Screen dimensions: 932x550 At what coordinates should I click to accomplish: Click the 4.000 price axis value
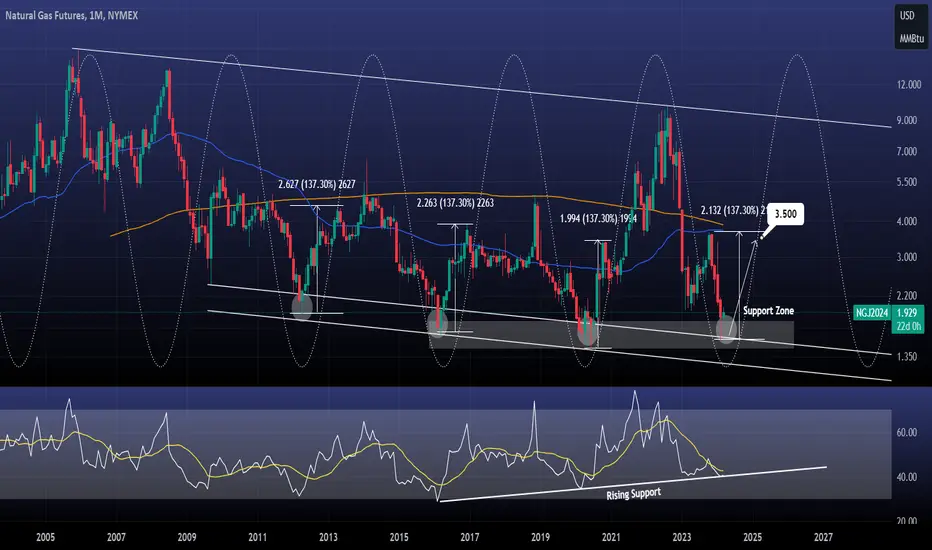click(x=907, y=221)
